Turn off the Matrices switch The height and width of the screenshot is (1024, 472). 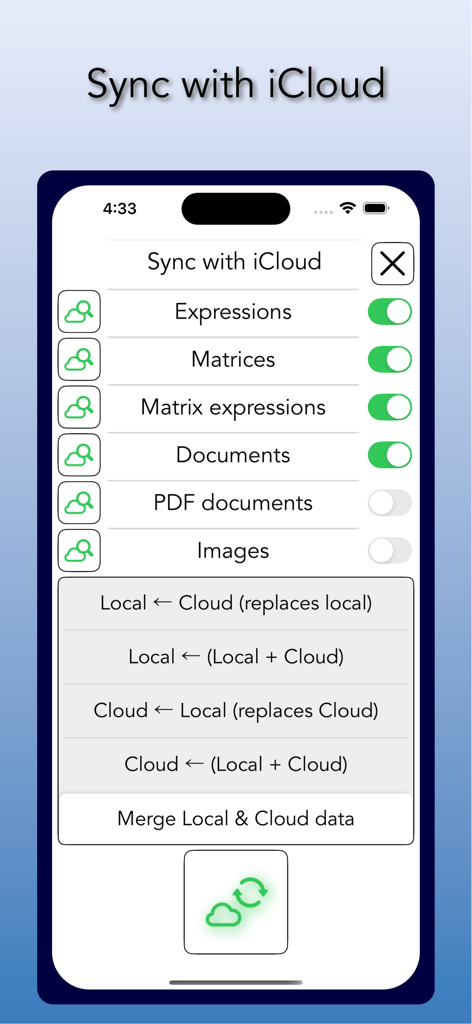pos(390,359)
